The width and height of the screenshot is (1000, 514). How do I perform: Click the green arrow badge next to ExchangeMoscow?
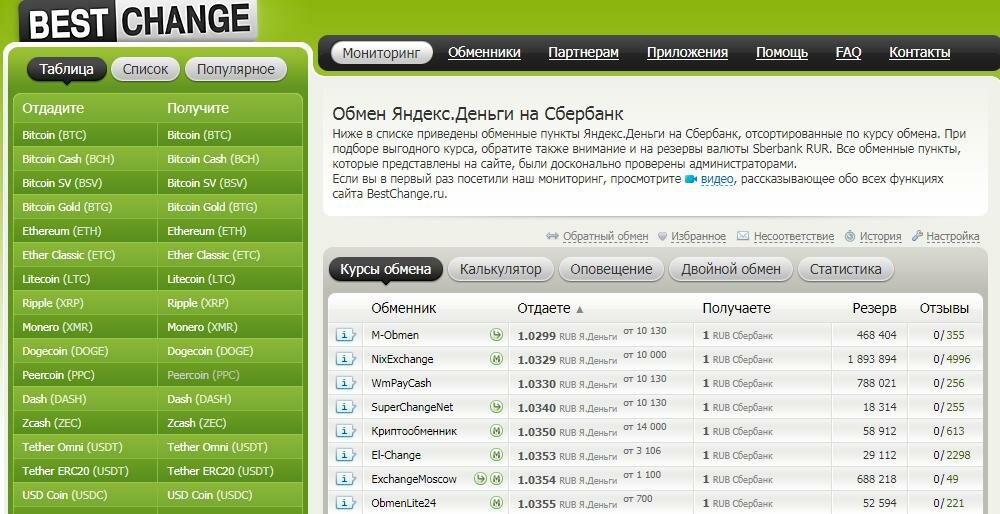pyautogui.click(x=480, y=479)
